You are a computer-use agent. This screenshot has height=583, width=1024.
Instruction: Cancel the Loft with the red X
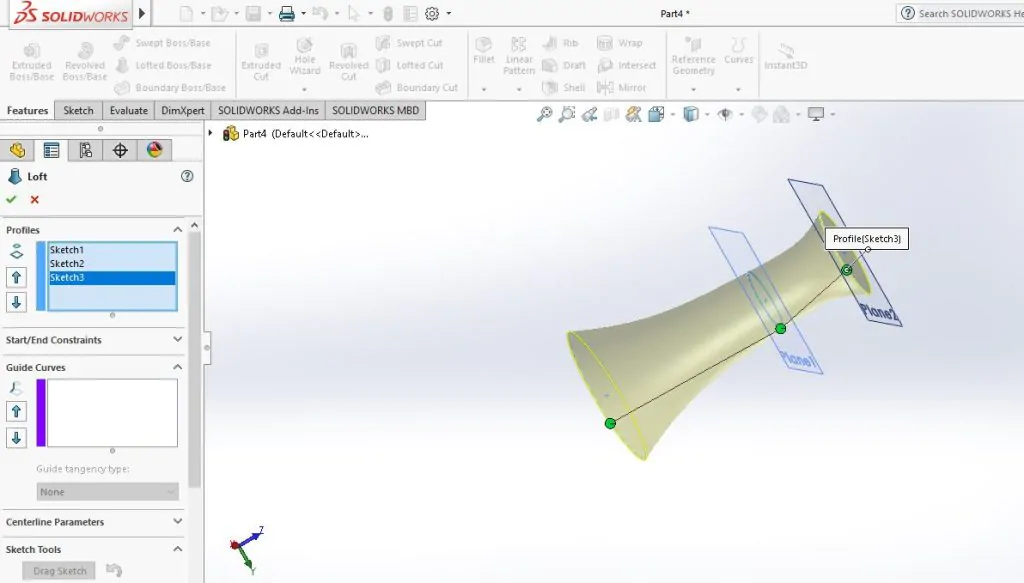coord(35,200)
